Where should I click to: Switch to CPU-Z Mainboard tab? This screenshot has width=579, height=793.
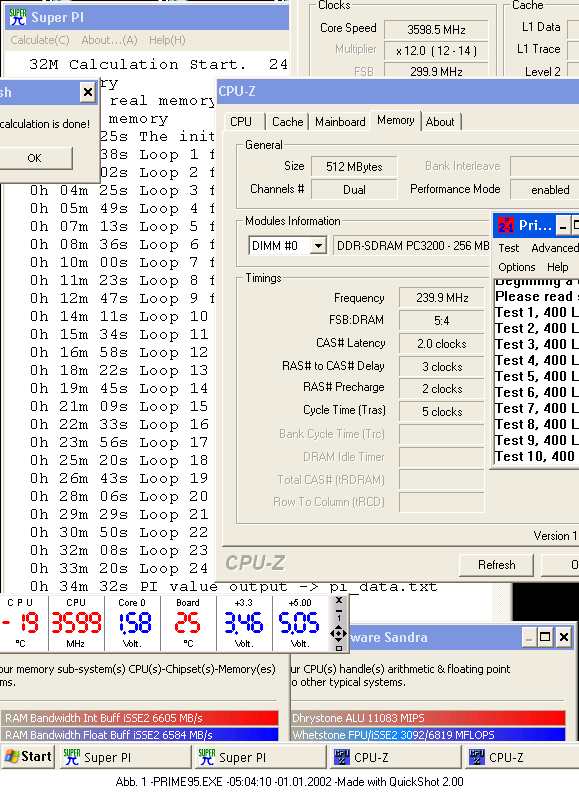click(x=340, y=122)
